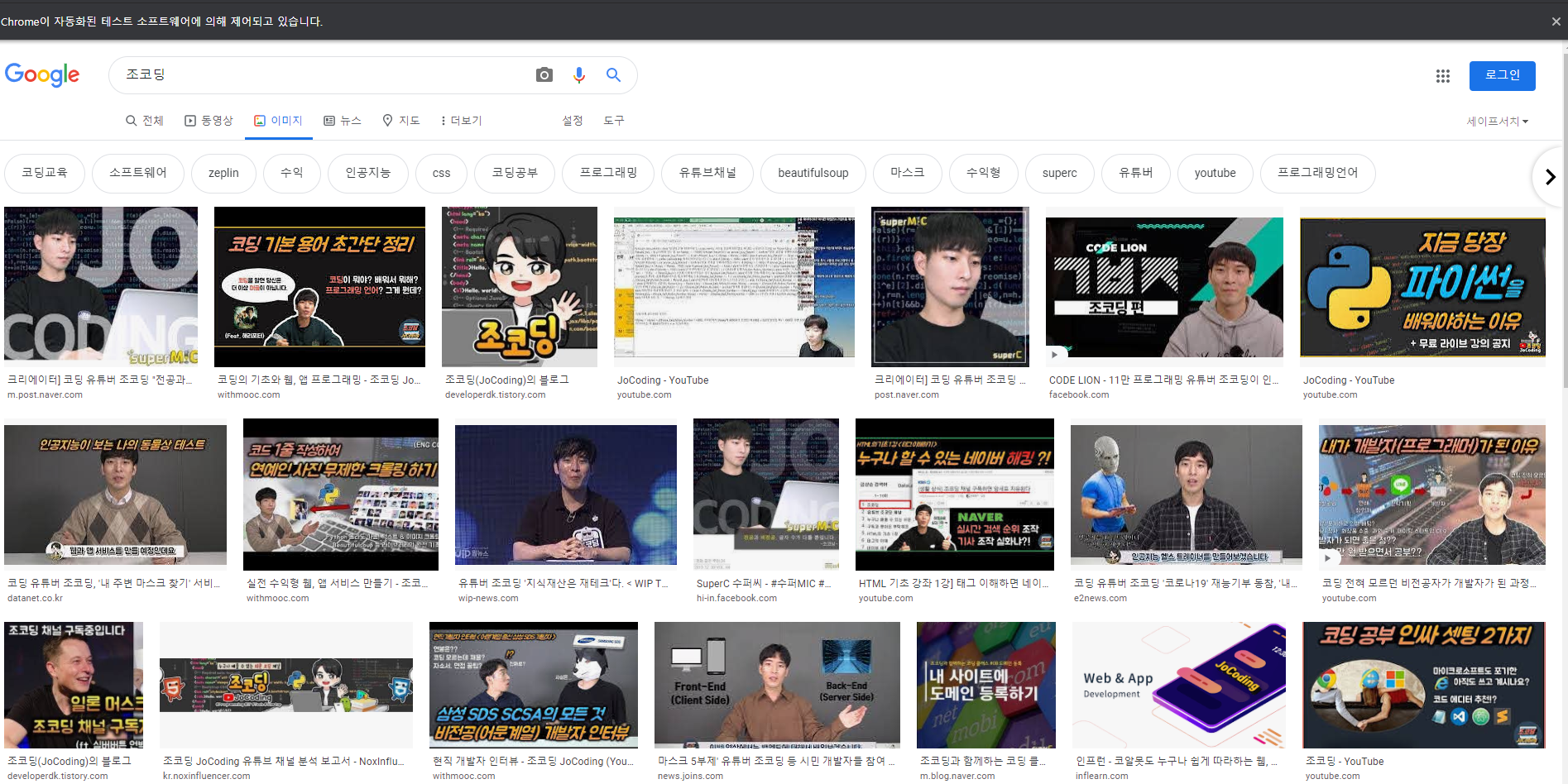Screen dimensions: 1568x784
Task: Open search by image camera icon
Action: (x=544, y=75)
